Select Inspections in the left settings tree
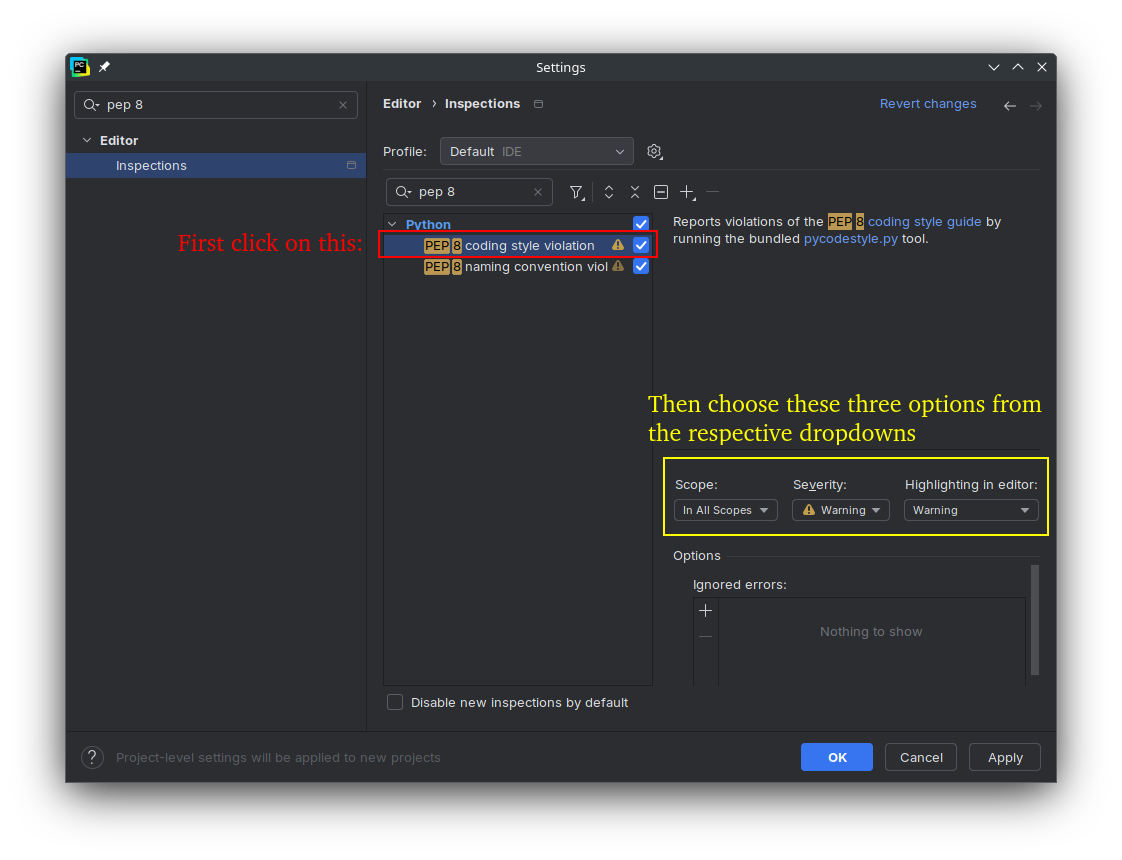This screenshot has width=1122, height=860. [151, 166]
